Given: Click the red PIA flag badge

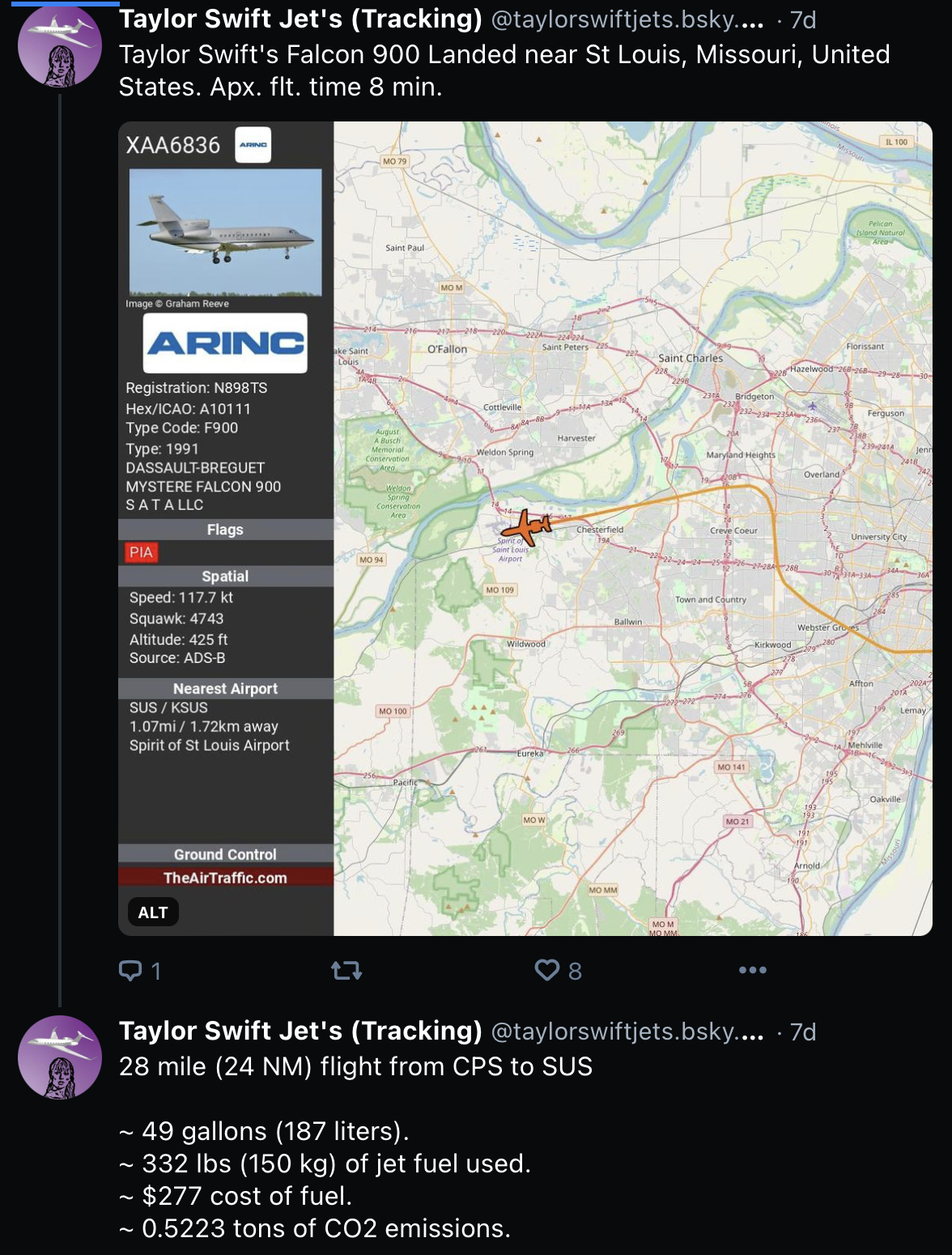Looking at the screenshot, I should click(140, 552).
